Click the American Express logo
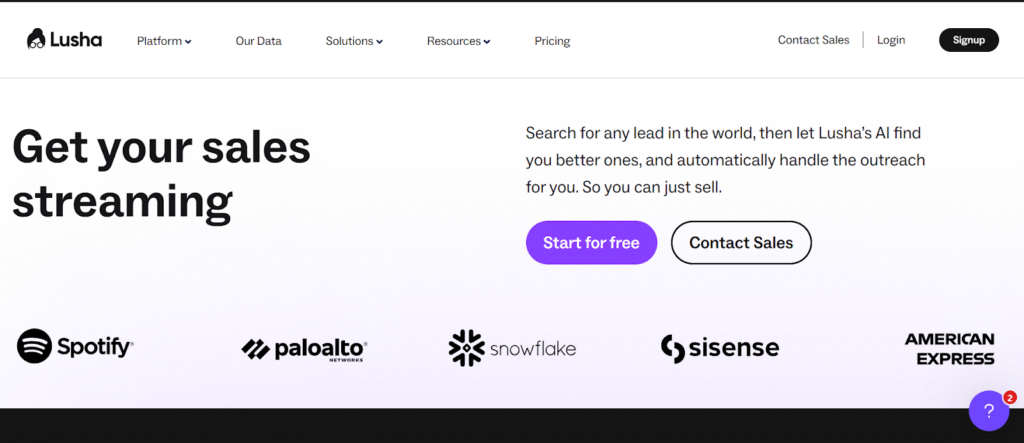This screenshot has width=1024, height=443. pos(949,348)
